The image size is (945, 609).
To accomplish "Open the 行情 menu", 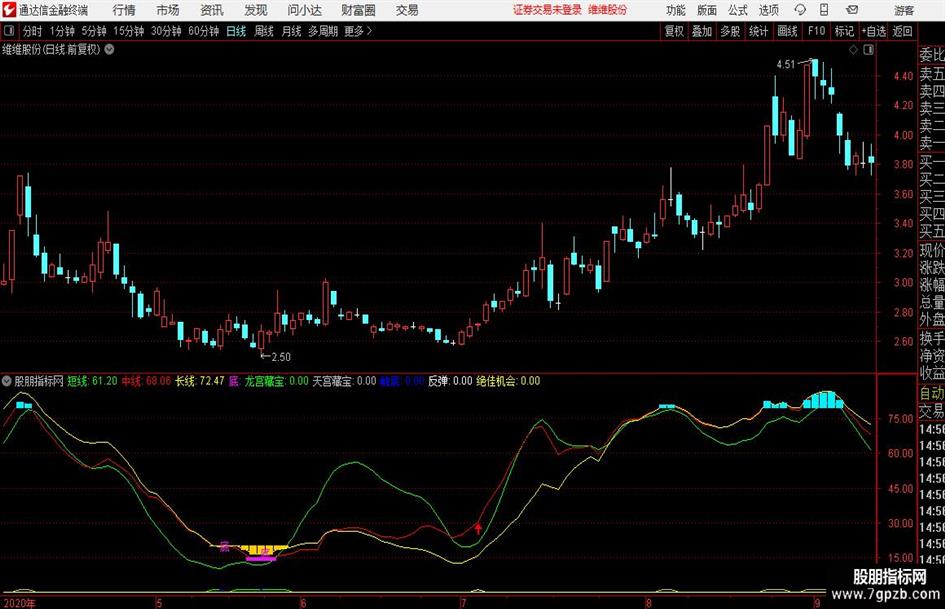I will coord(124,10).
